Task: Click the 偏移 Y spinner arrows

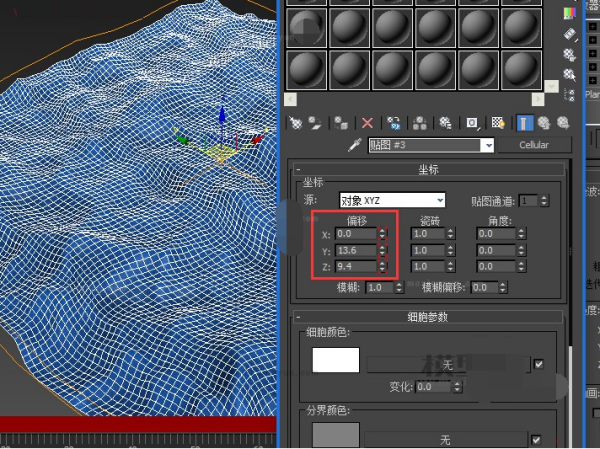Action: (x=382, y=250)
